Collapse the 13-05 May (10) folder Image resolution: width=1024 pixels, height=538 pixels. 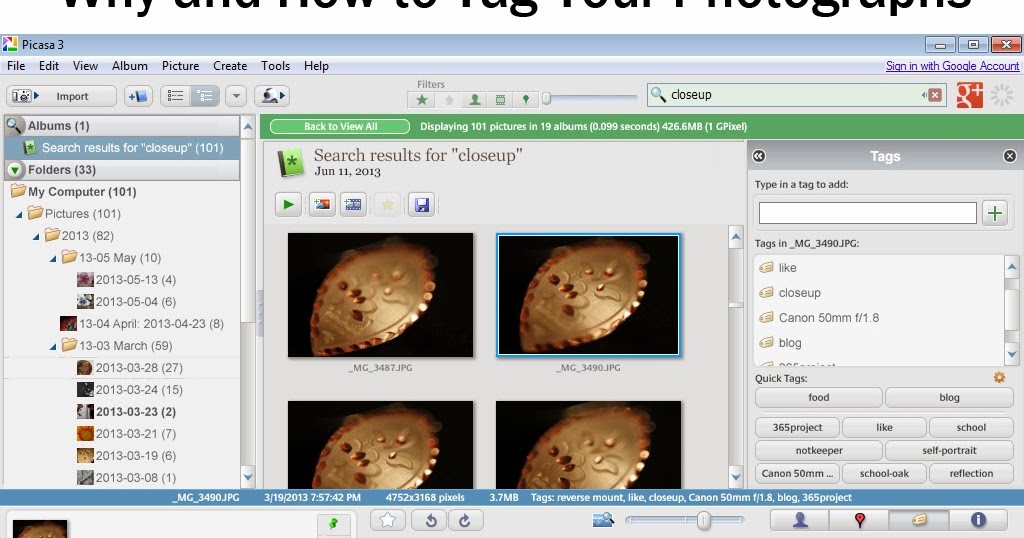coord(53,259)
